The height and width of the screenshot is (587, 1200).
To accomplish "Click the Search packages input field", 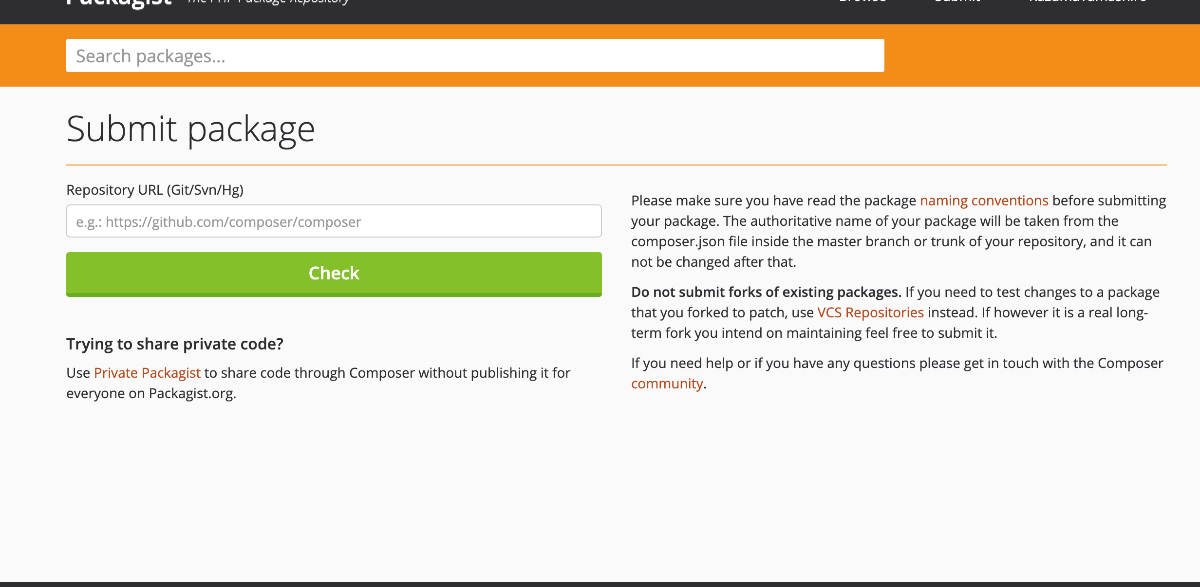I will click(475, 56).
